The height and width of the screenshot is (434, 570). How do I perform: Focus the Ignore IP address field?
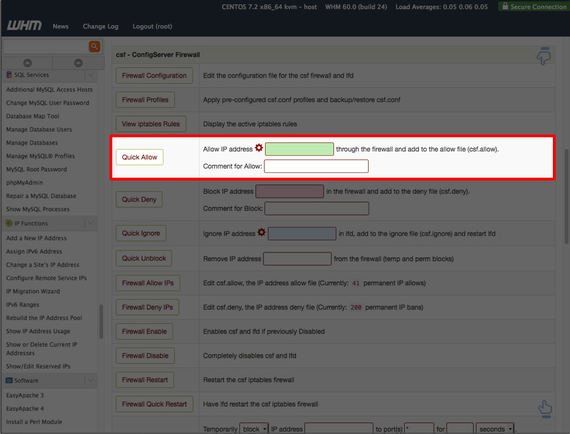tap(302, 233)
